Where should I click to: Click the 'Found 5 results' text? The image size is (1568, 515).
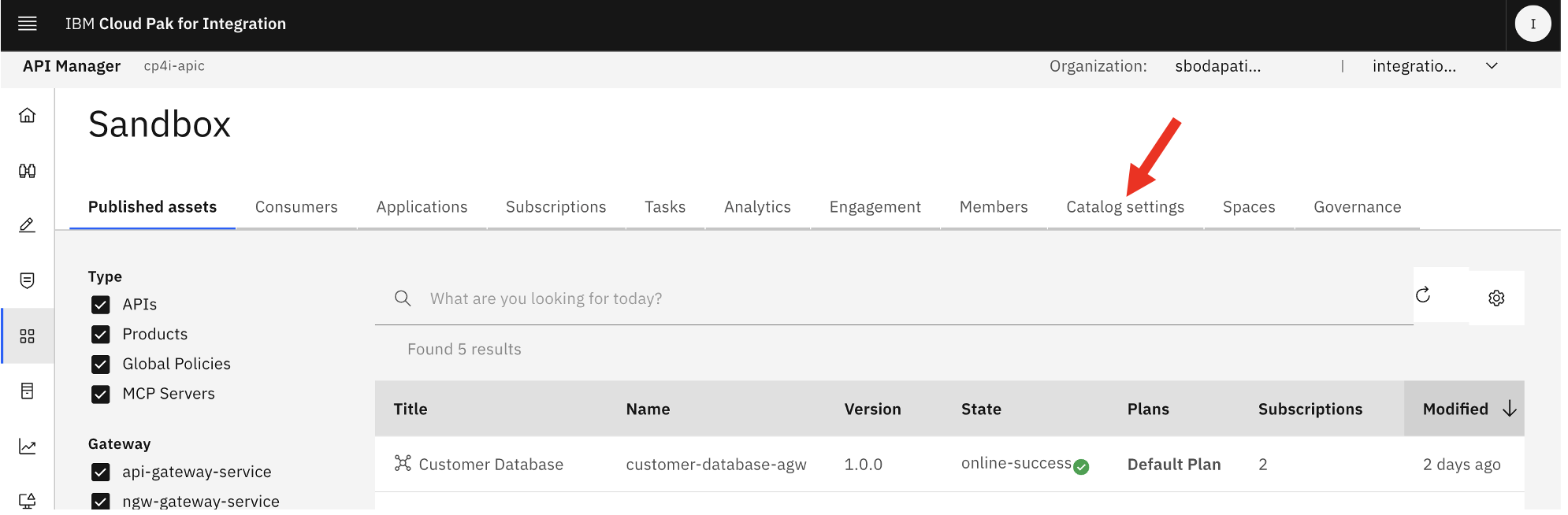464,349
